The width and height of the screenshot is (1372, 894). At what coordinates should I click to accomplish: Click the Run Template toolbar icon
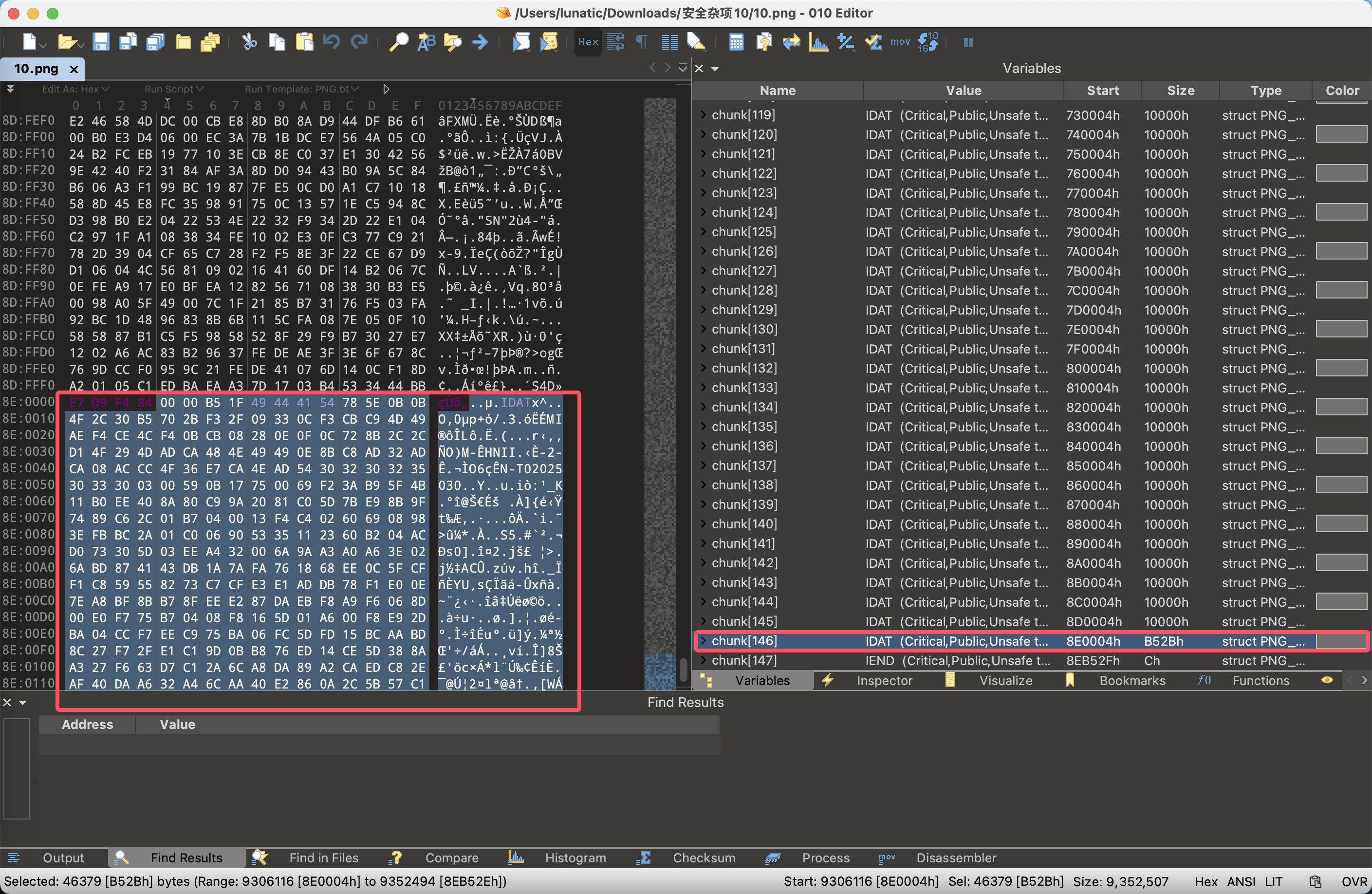coord(549,42)
